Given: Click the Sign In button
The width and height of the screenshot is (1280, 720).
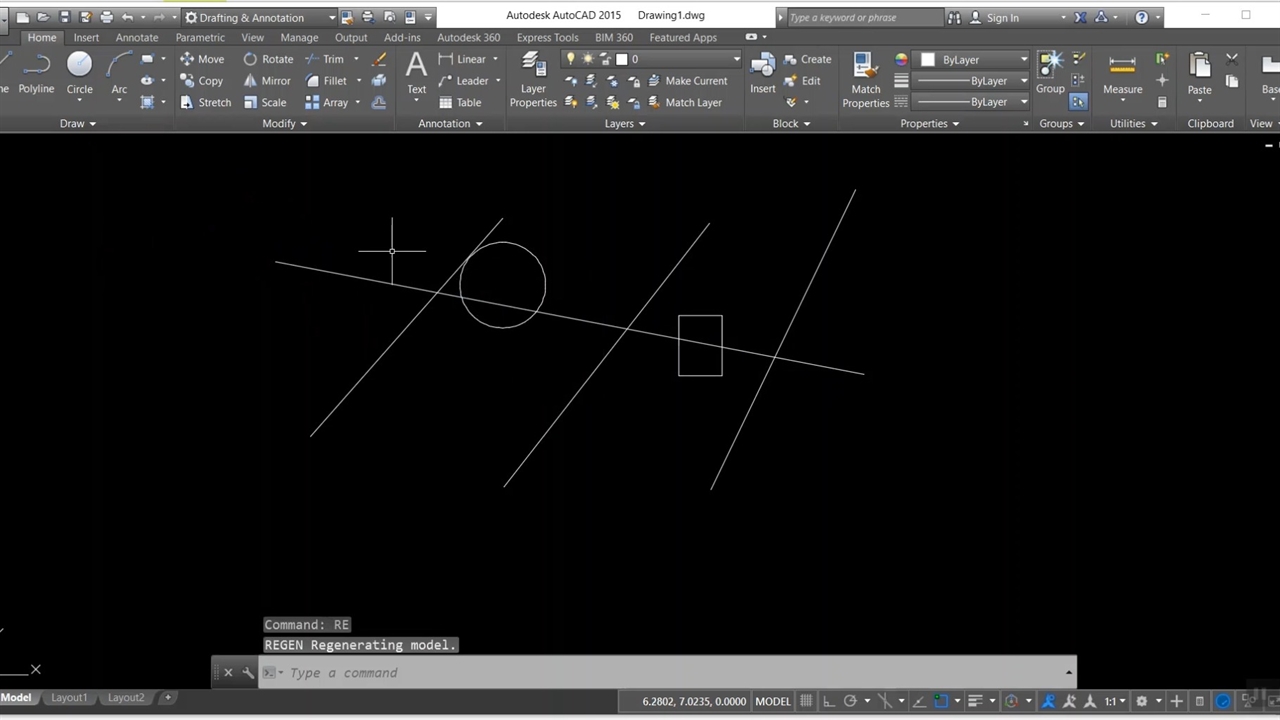Looking at the screenshot, I should pyautogui.click(x=1002, y=17).
